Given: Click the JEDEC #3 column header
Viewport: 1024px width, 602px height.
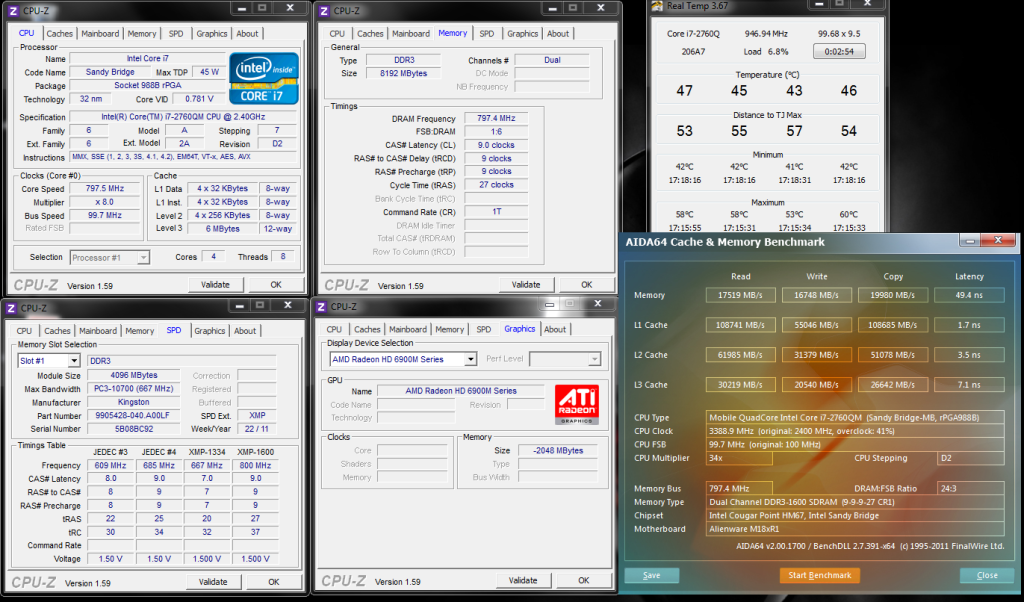Looking at the screenshot, I should click(110, 452).
